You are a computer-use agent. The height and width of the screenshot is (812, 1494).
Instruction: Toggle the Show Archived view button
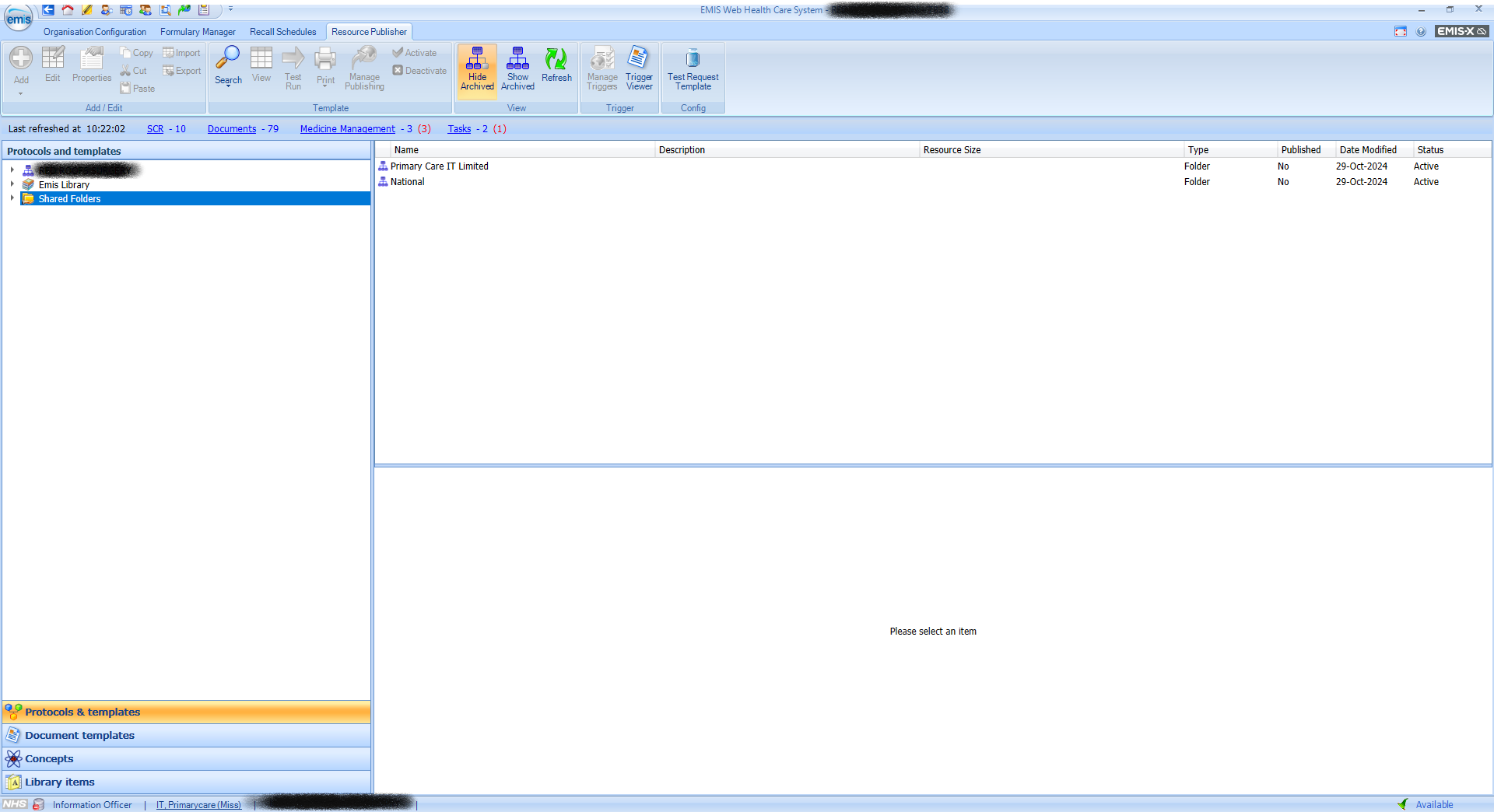pyautogui.click(x=517, y=68)
